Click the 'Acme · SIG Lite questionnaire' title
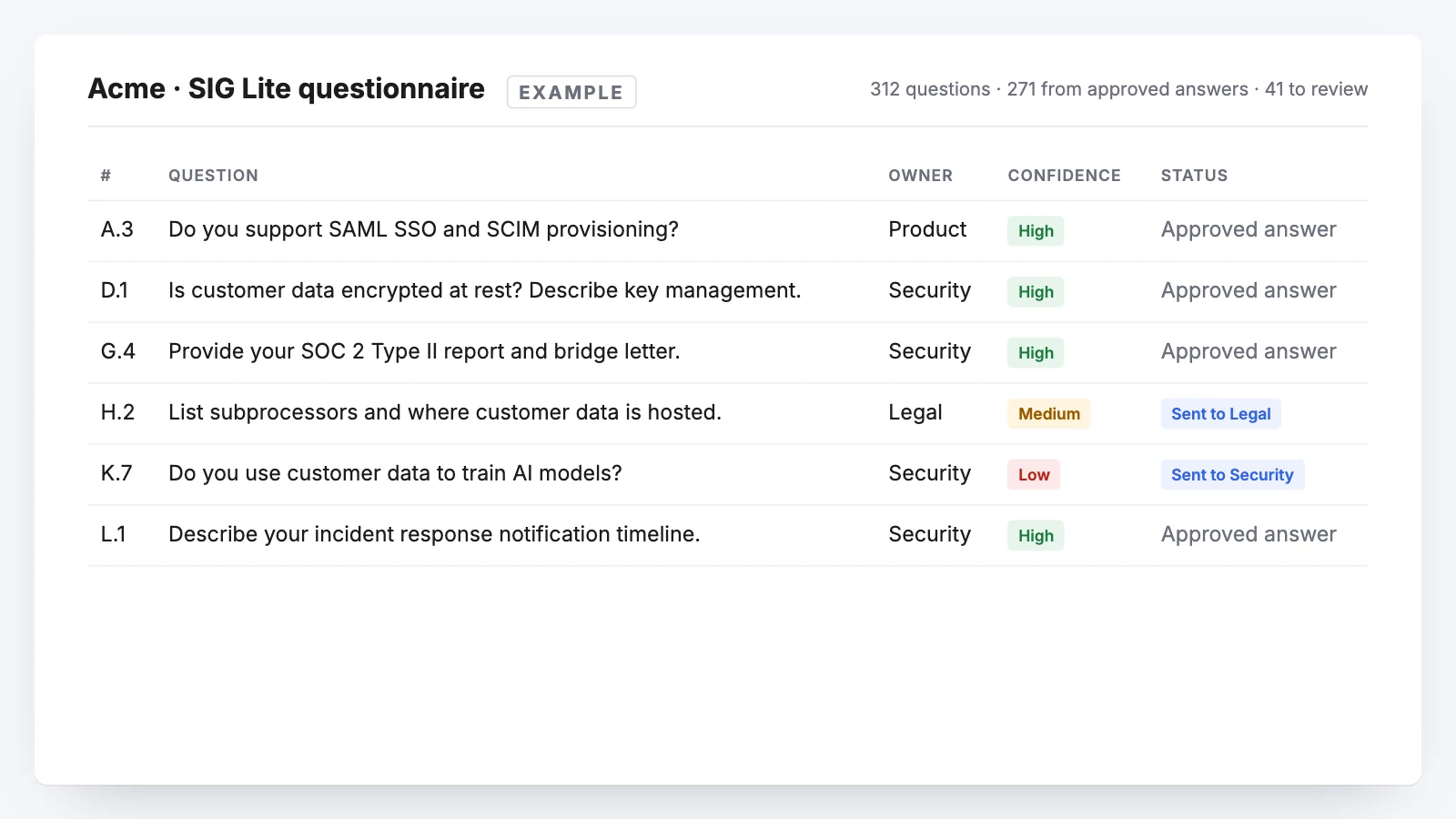 tap(286, 89)
